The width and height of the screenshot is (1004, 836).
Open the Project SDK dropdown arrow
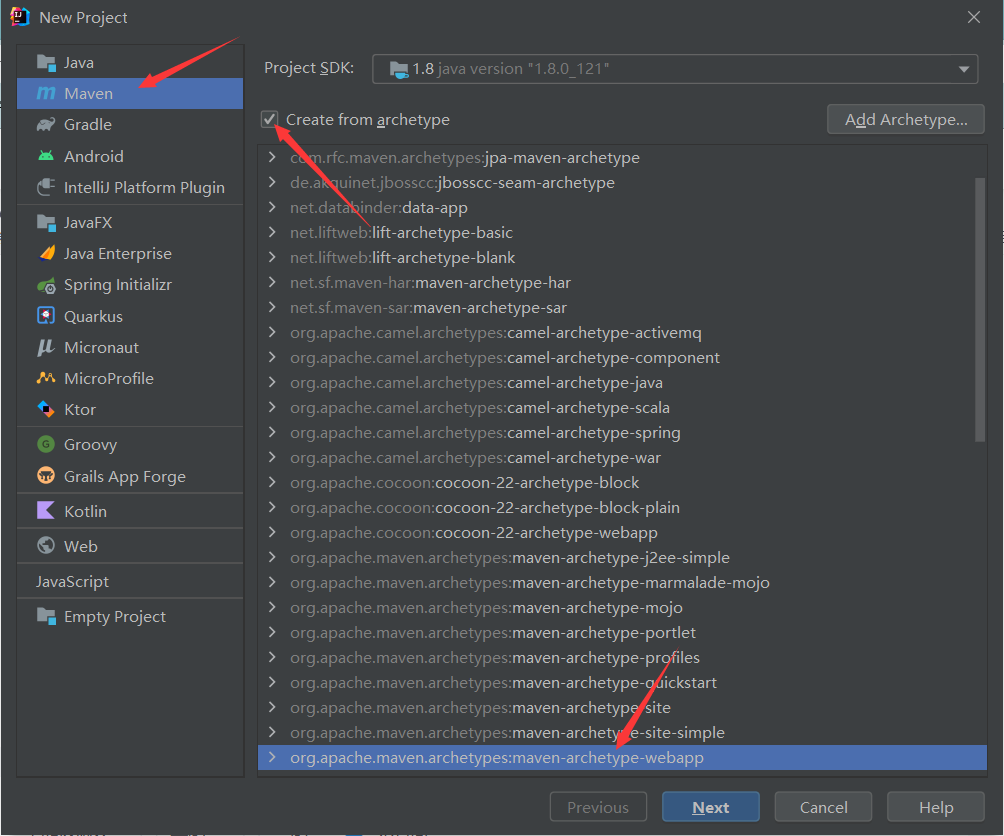pyautogui.click(x=963, y=69)
